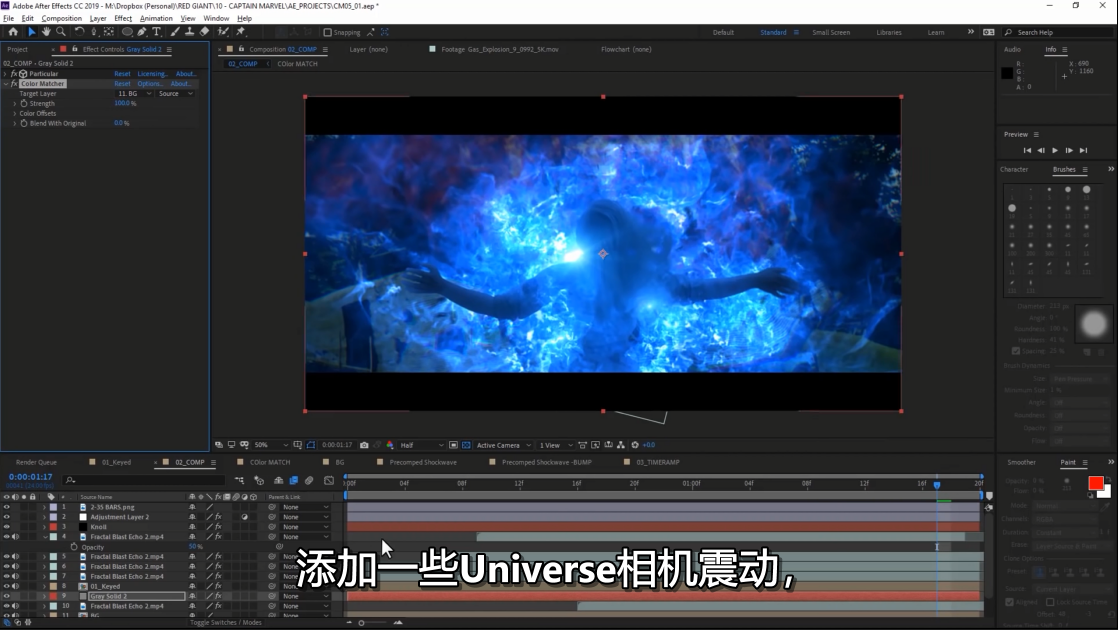Hide the Adjustment Layer 2 layer
The width and height of the screenshot is (1118, 630).
click(x=6, y=517)
